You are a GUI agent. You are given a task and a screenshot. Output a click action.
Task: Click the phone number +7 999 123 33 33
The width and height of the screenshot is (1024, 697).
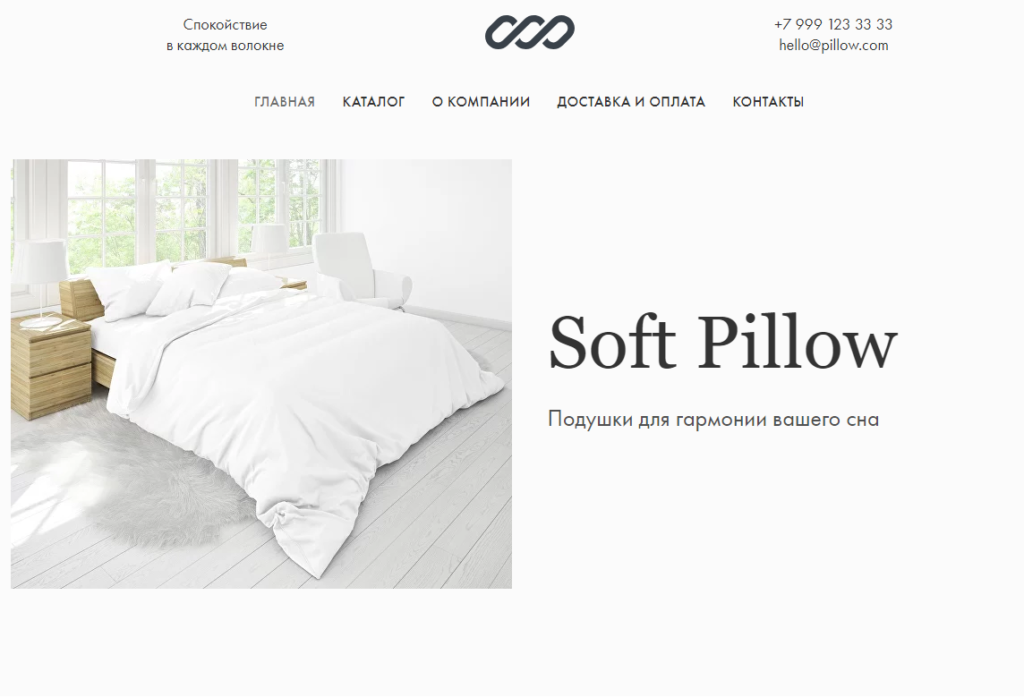833,24
